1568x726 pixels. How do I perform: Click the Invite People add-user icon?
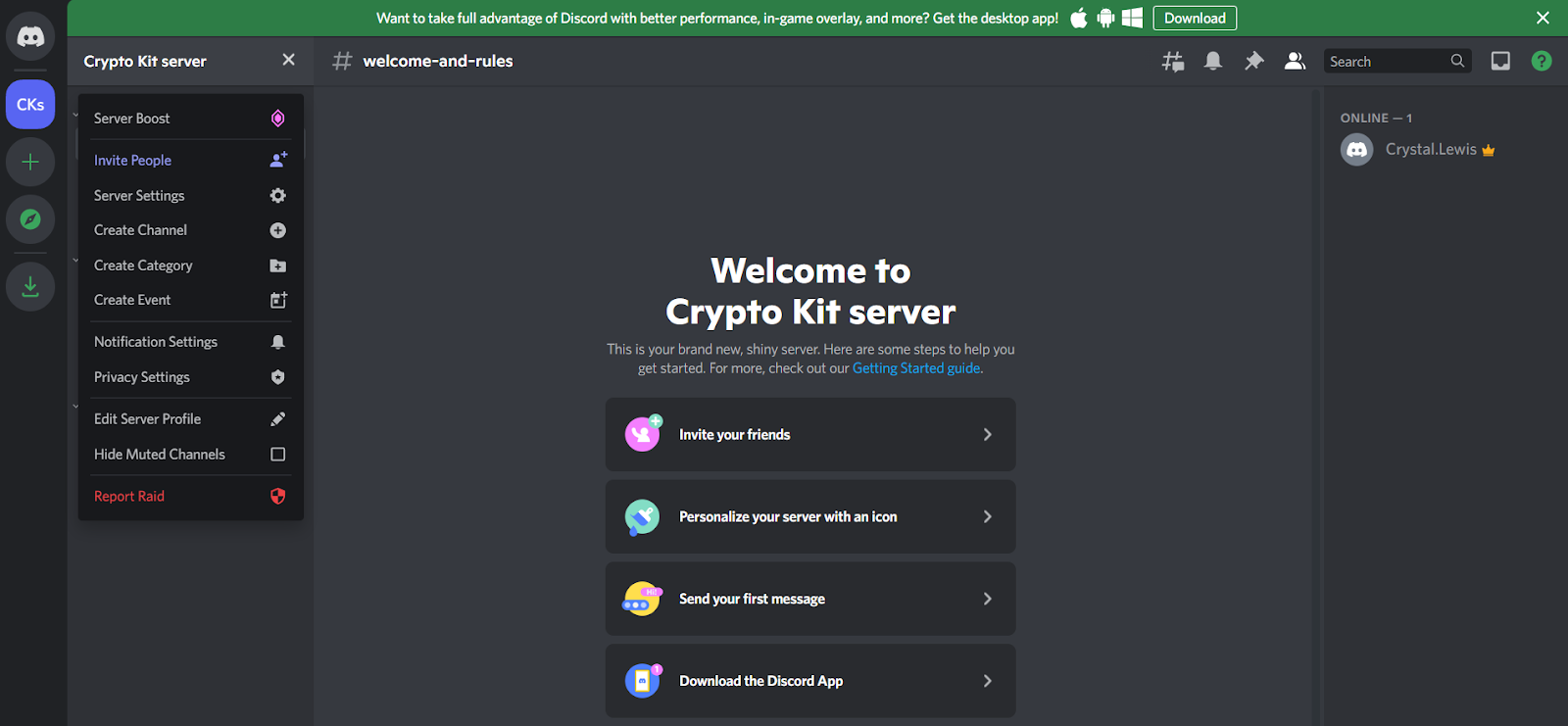click(278, 160)
